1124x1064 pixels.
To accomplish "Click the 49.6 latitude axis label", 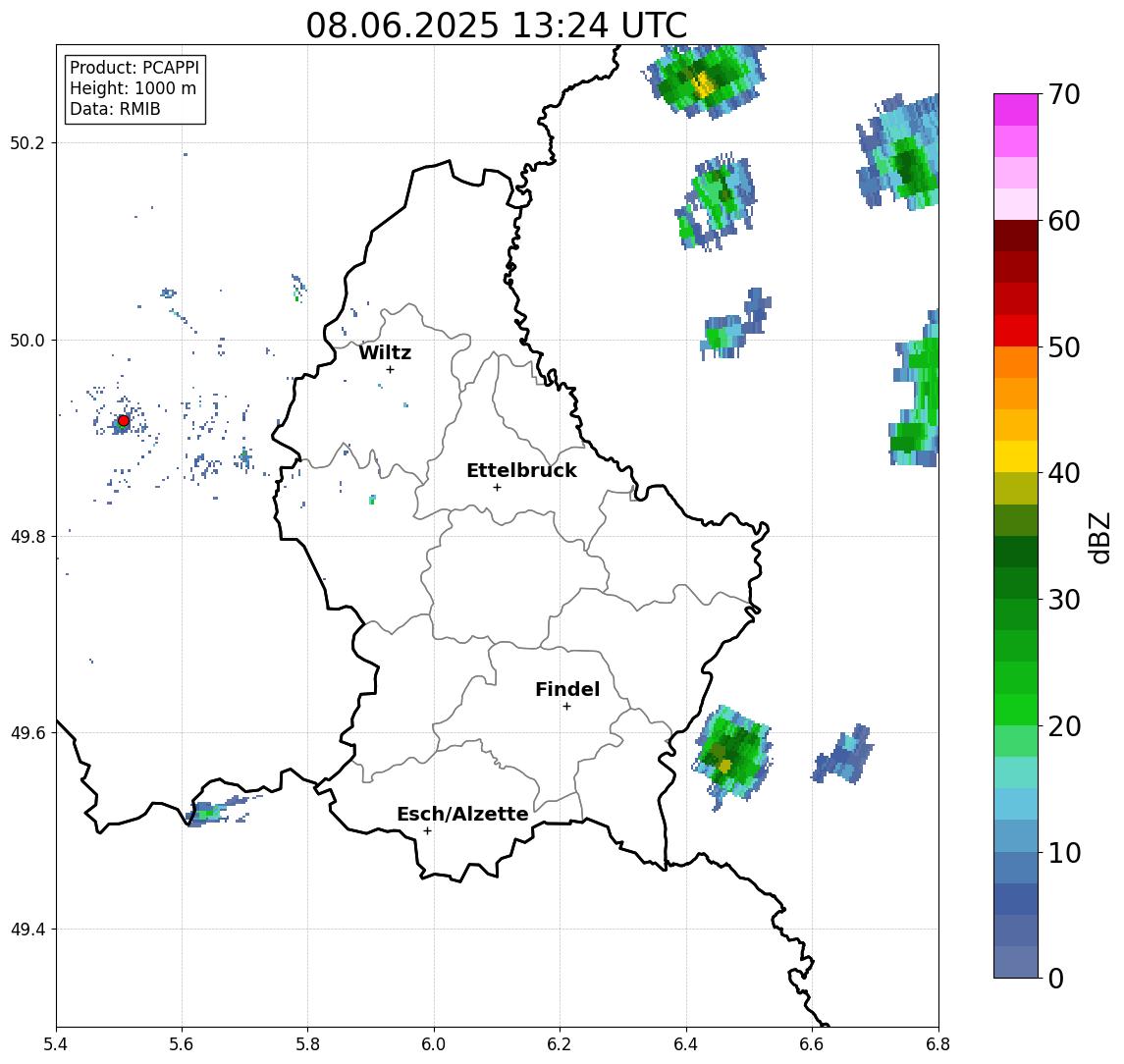I will (27, 733).
